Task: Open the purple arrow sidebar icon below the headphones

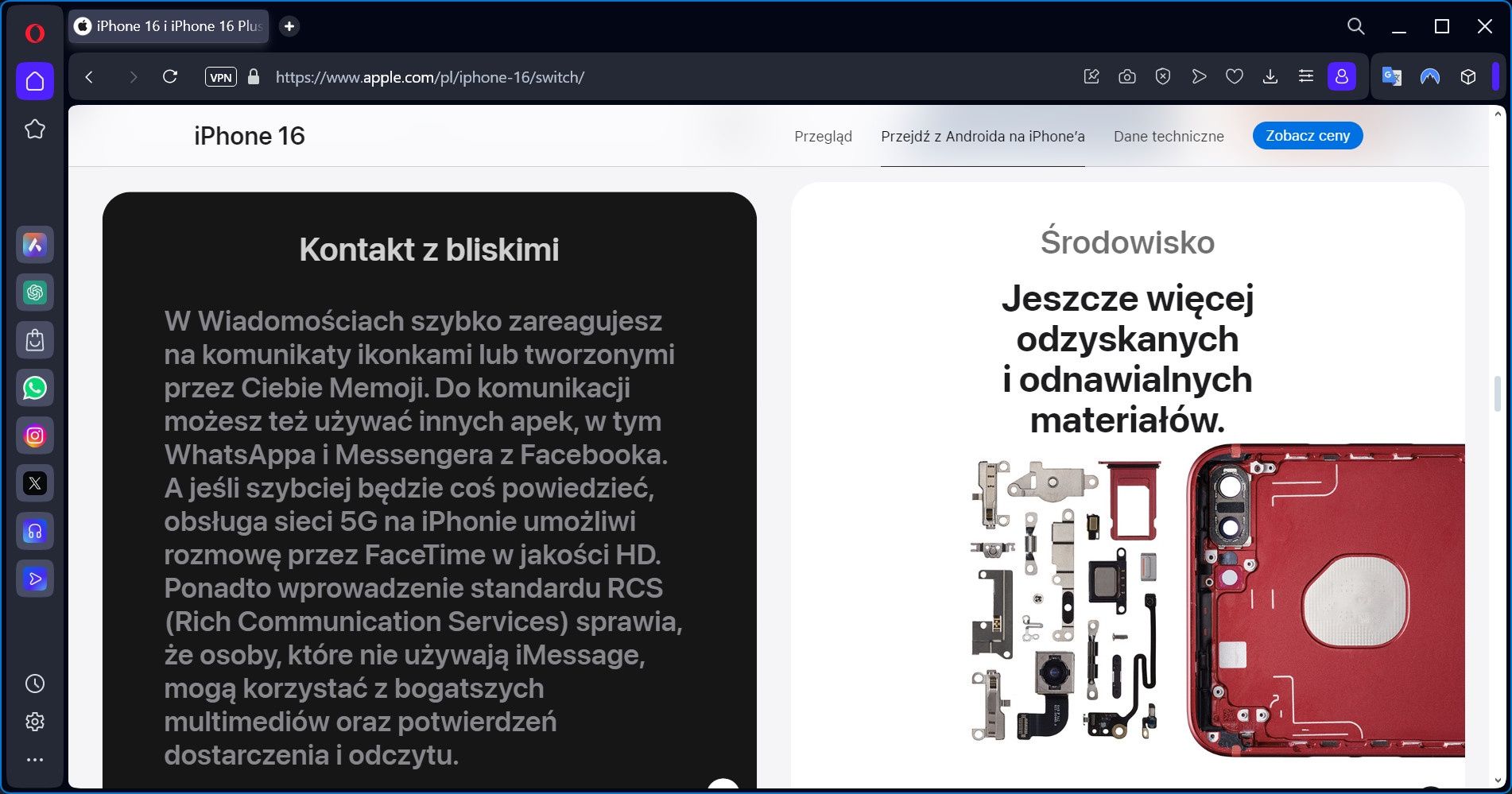Action: pyautogui.click(x=35, y=579)
